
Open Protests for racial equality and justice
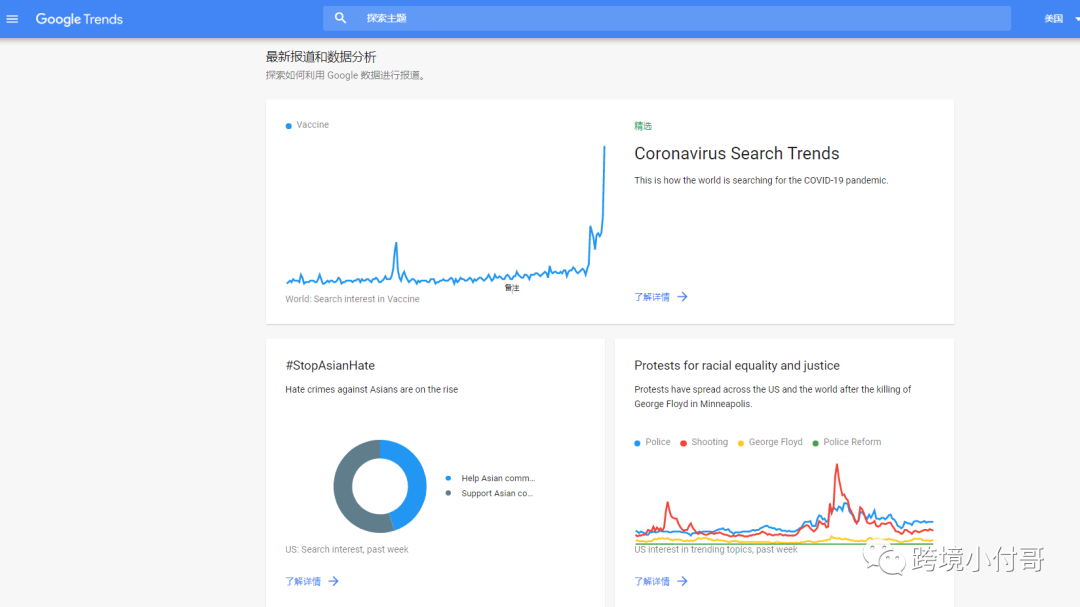pyautogui.click(x=736, y=366)
